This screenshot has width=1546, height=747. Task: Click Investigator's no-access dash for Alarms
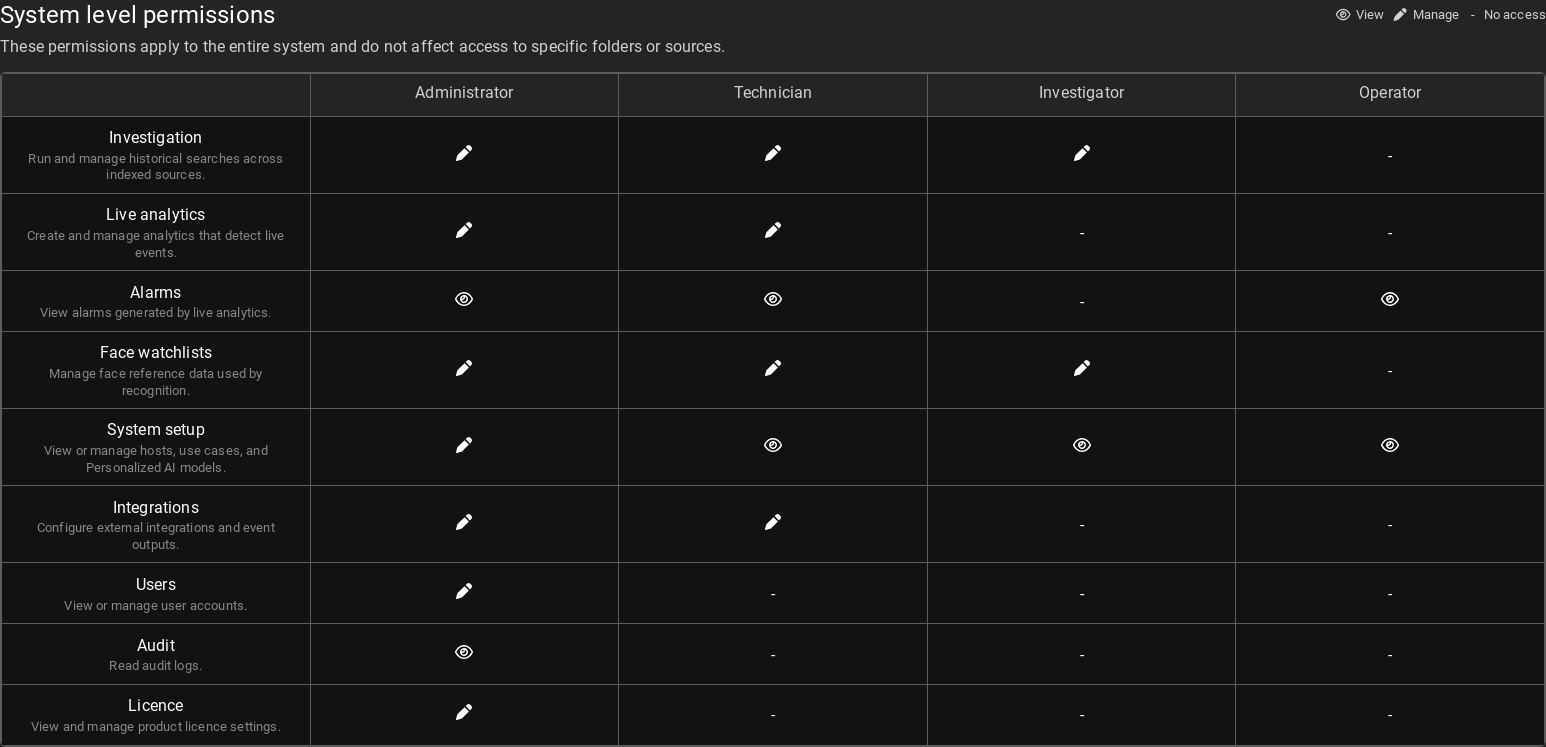[x=1082, y=303]
